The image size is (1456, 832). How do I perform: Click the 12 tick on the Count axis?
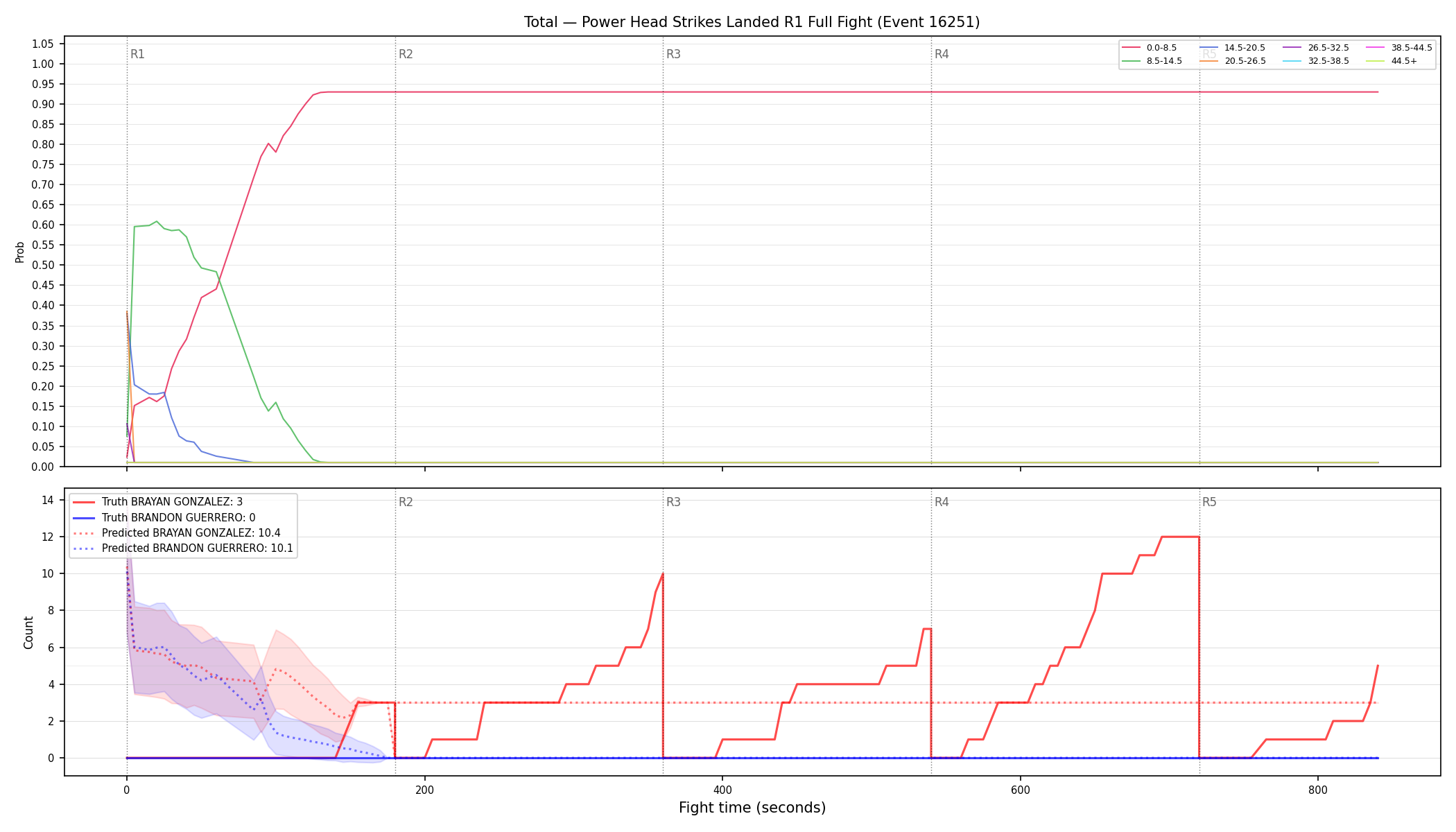point(48,537)
